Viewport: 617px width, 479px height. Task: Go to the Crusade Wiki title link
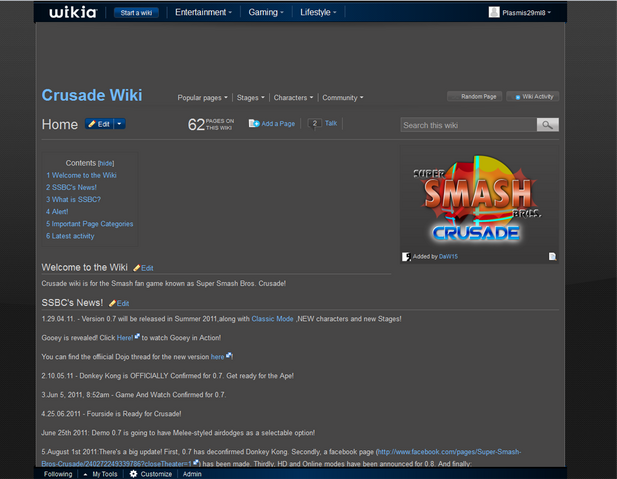click(92, 95)
